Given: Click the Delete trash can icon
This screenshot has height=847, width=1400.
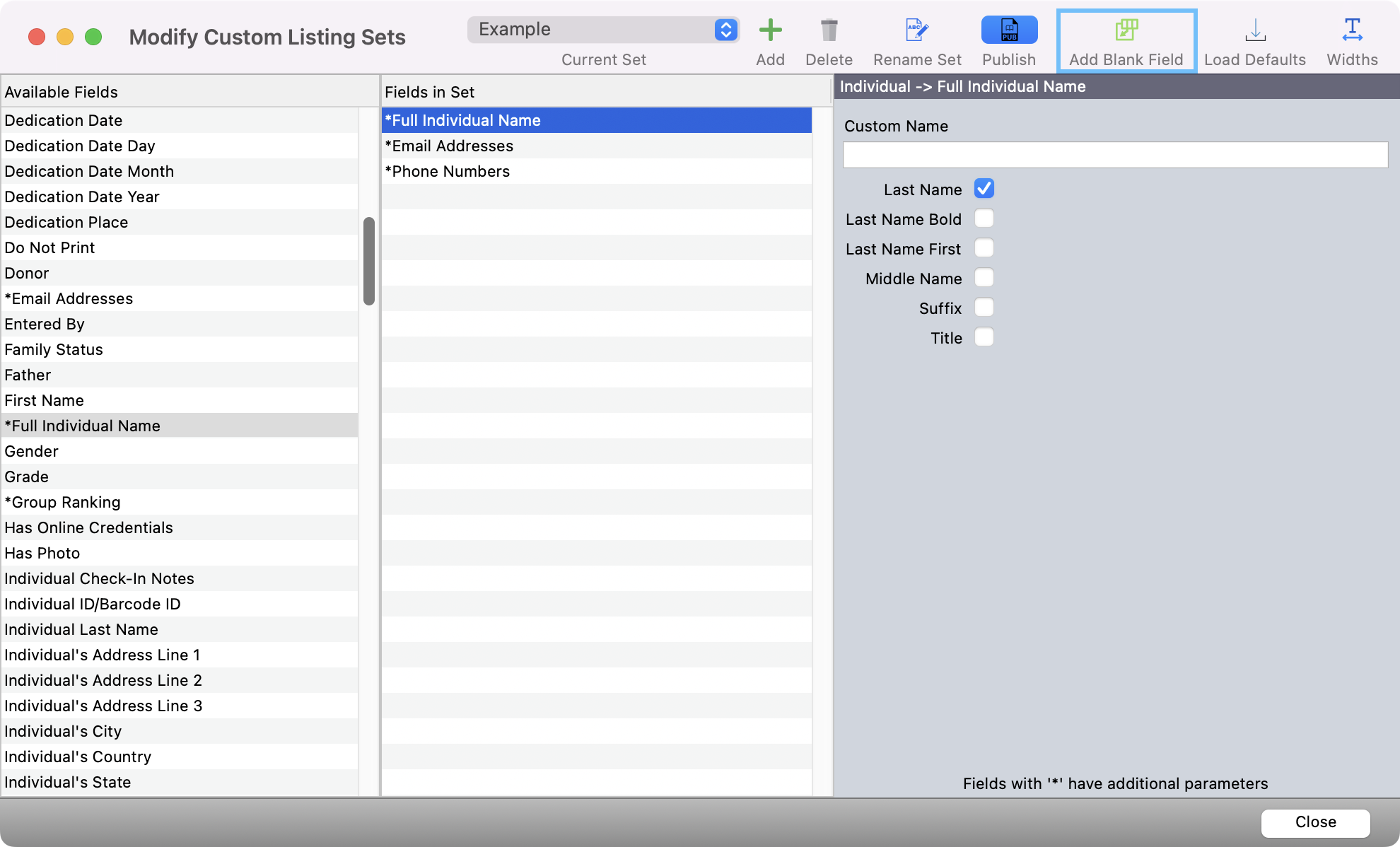Looking at the screenshot, I should click(829, 30).
